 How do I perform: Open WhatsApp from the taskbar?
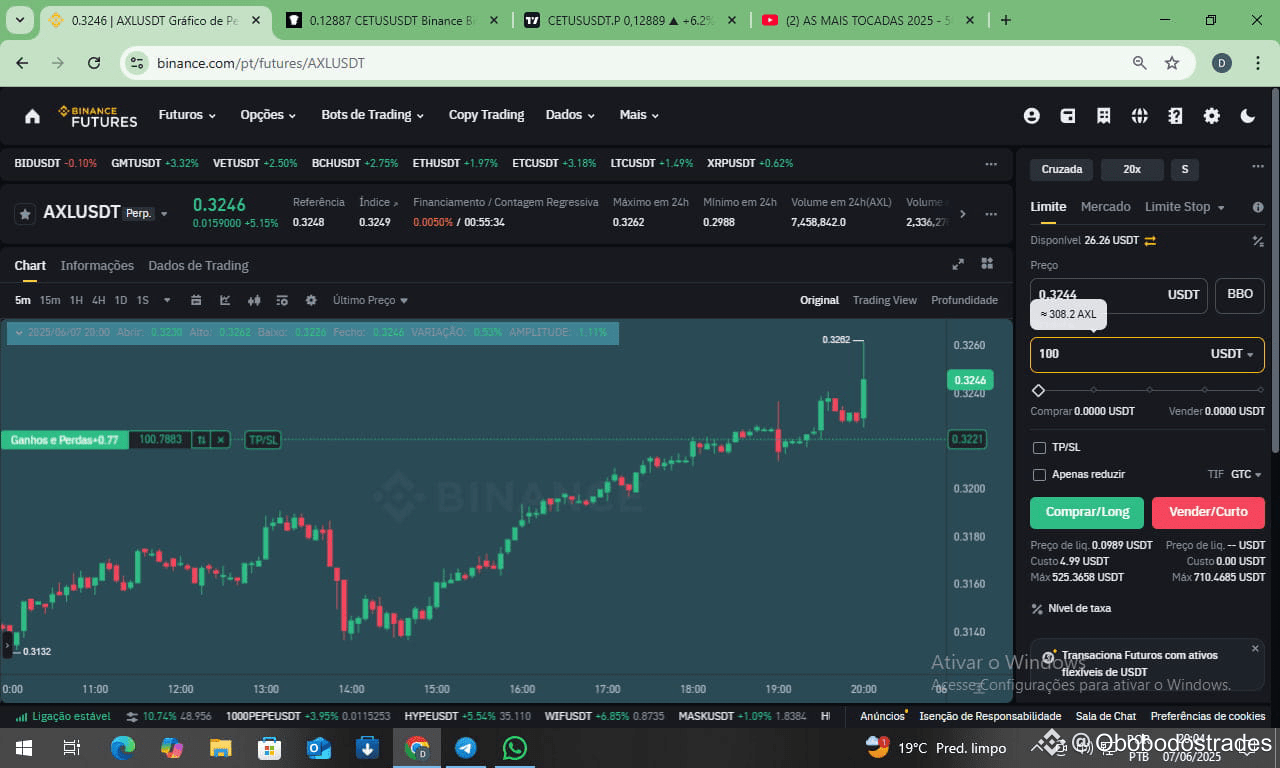[x=514, y=748]
